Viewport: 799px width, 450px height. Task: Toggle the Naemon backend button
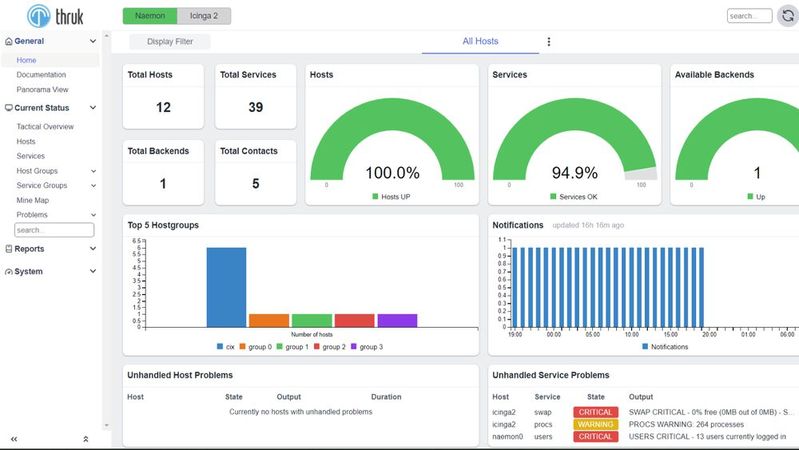pos(150,16)
